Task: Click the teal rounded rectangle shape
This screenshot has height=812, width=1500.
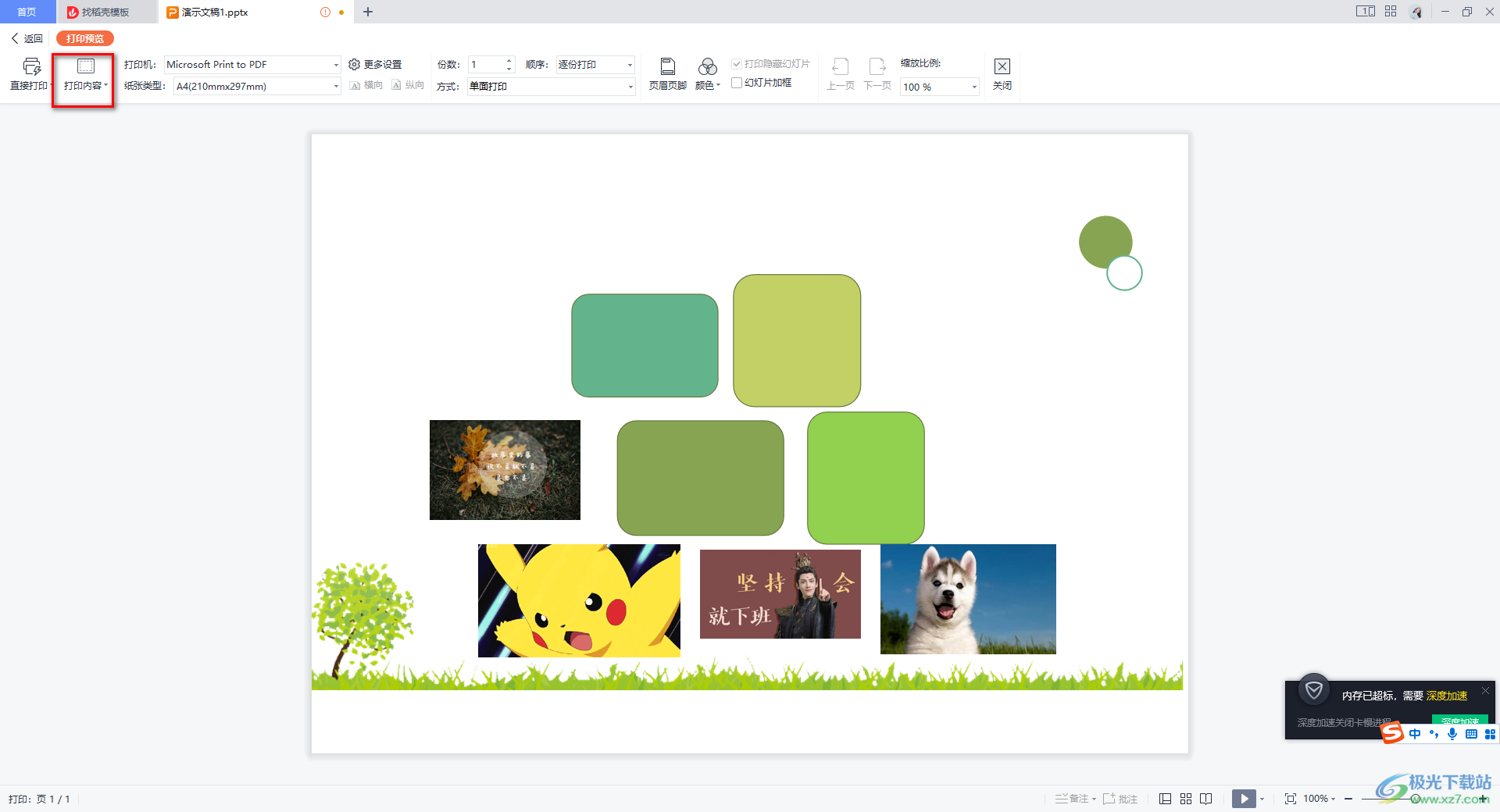Action: point(645,345)
